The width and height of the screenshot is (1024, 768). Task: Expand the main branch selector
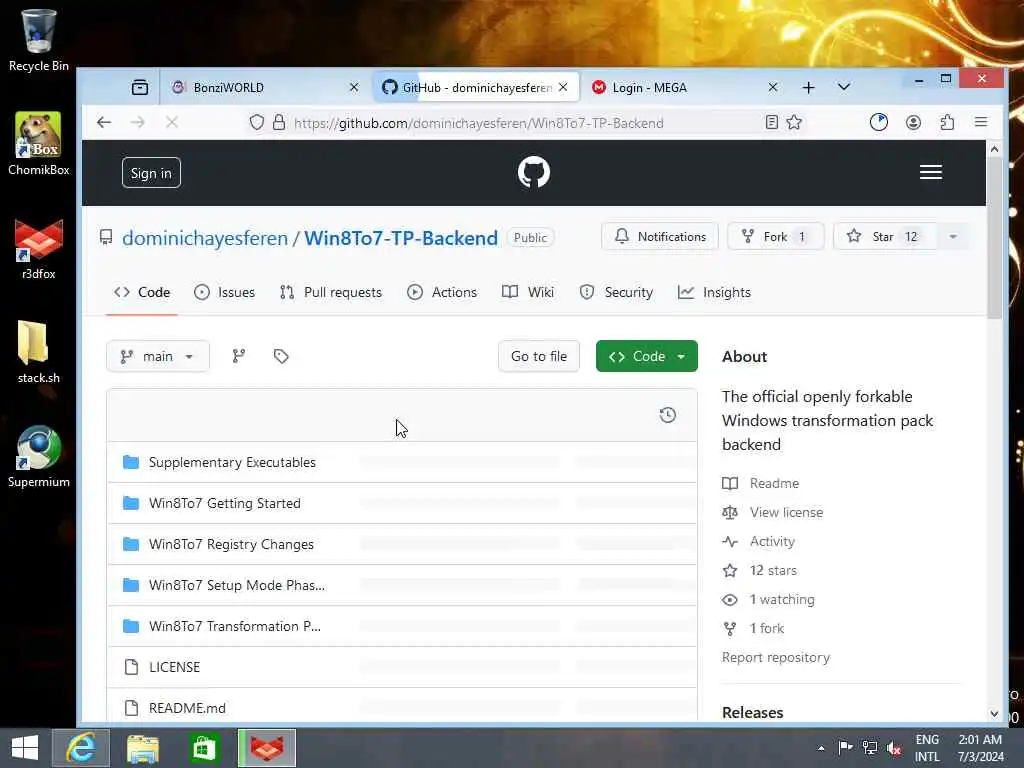pyautogui.click(x=157, y=356)
